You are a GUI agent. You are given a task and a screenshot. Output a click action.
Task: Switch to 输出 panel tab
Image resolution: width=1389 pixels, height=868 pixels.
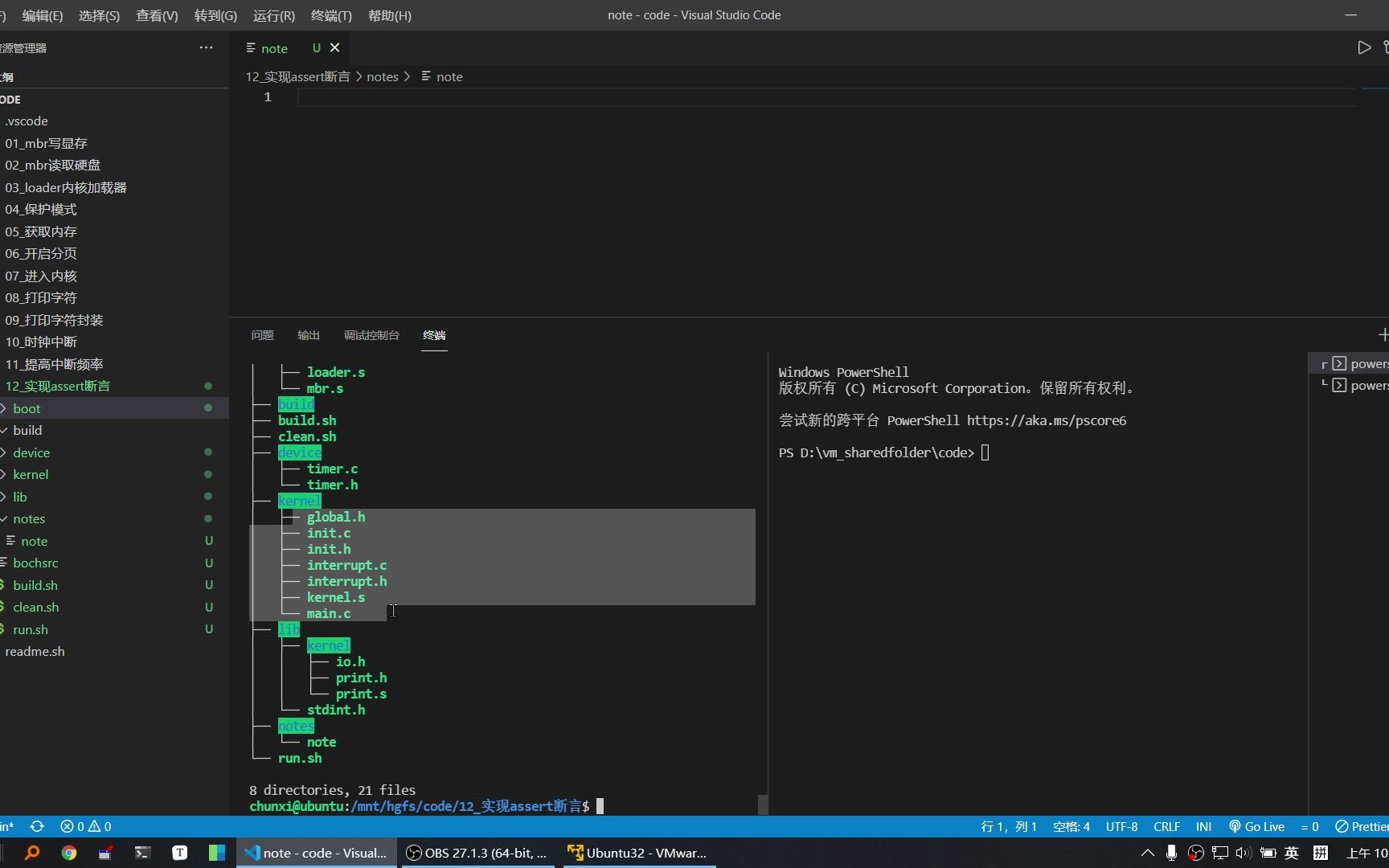pos(309,335)
